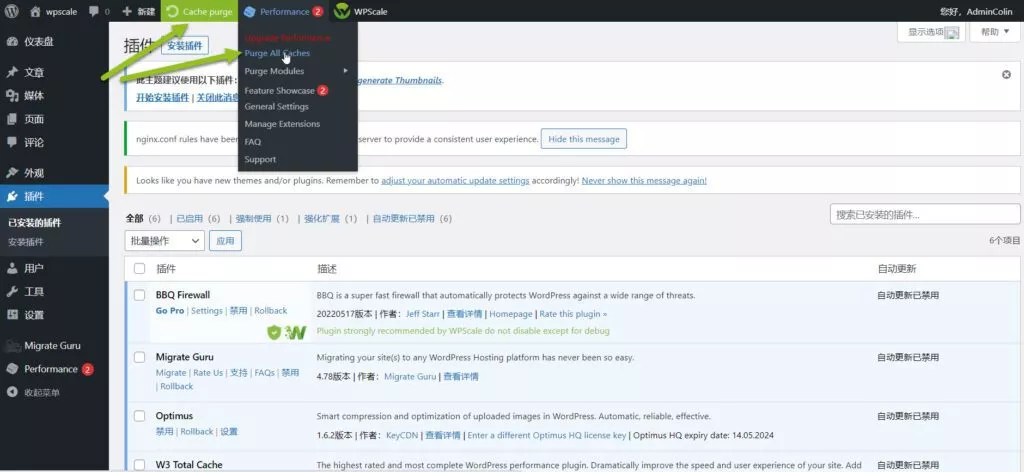Click the Cache purge refresh icon

pyautogui.click(x=172, y=11)
